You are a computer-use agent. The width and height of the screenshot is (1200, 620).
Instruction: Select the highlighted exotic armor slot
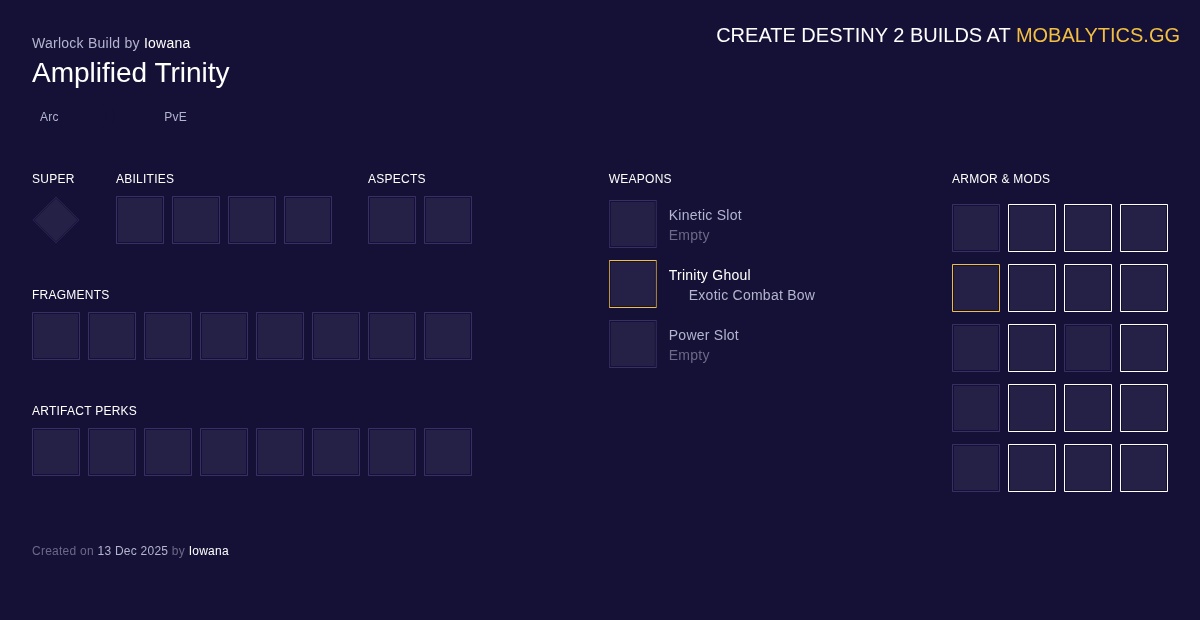976,288
